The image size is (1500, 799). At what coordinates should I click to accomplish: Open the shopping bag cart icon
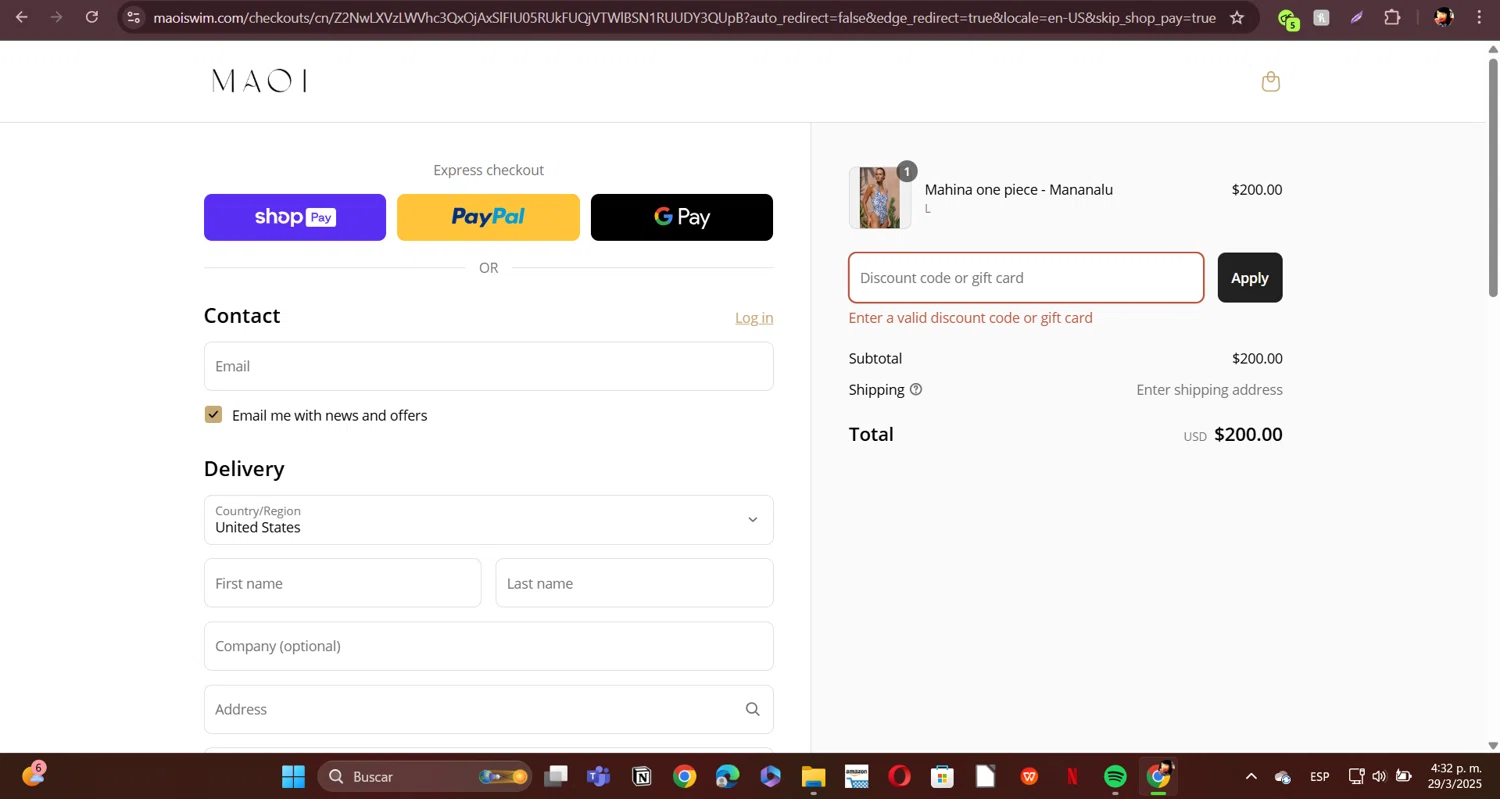coord(1271,81)
